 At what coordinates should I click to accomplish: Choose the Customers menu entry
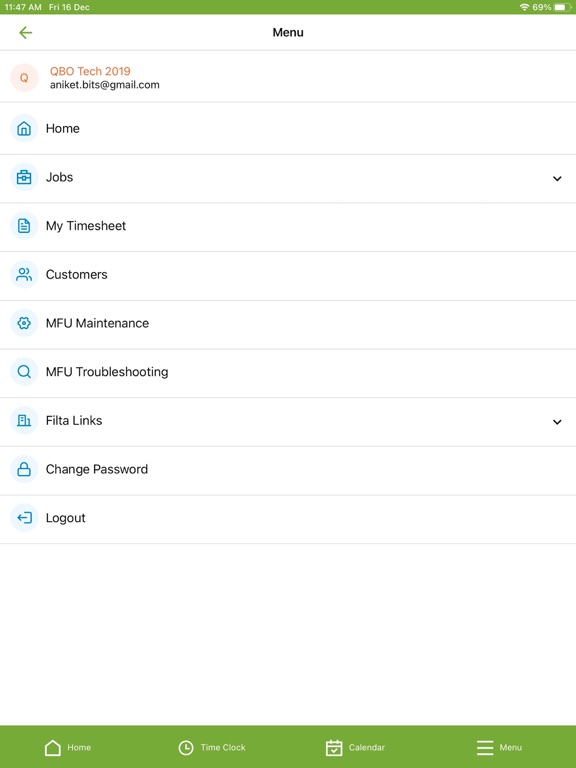(288, 275)
